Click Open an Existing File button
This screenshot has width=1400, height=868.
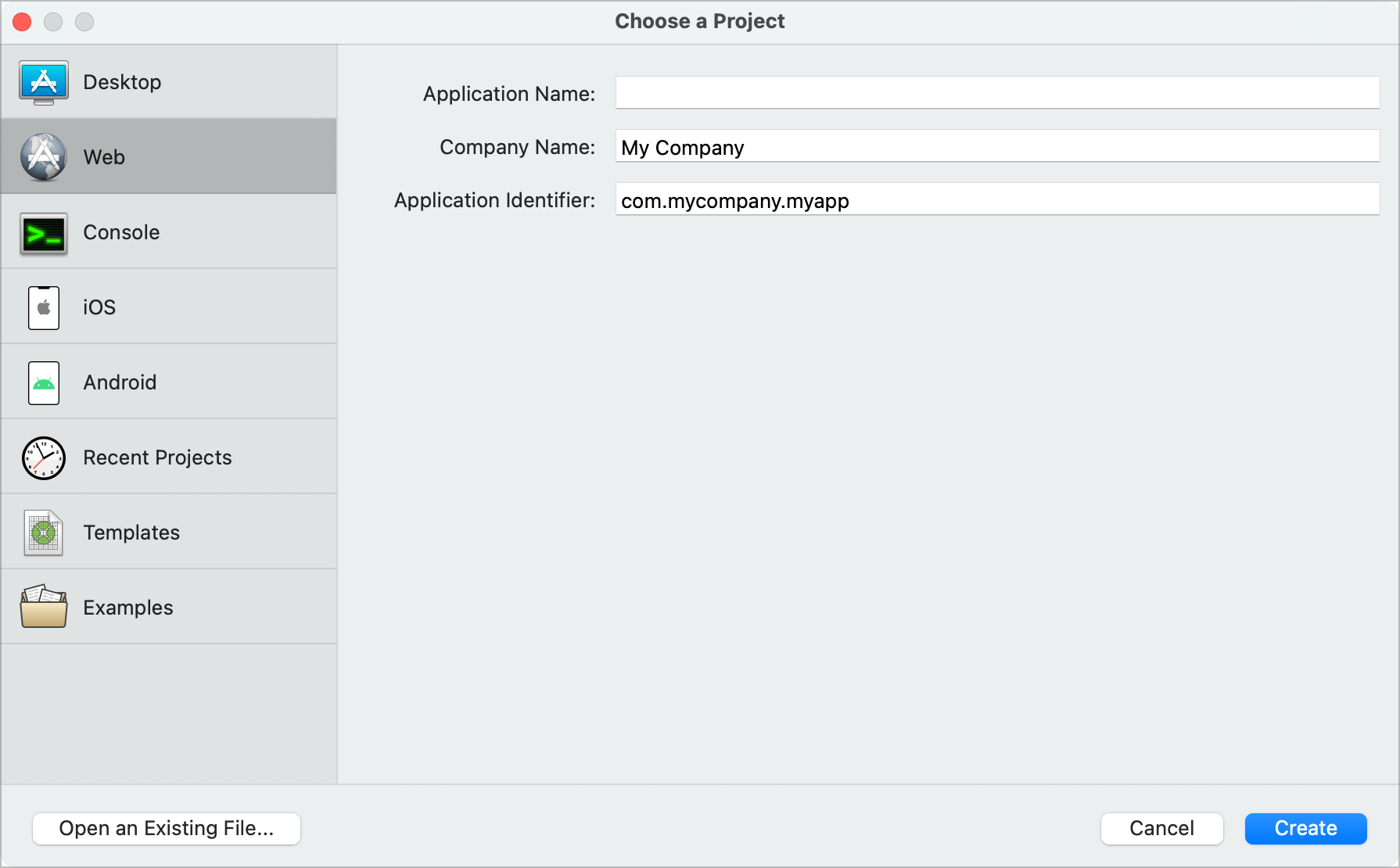click(x=167, y=828)
